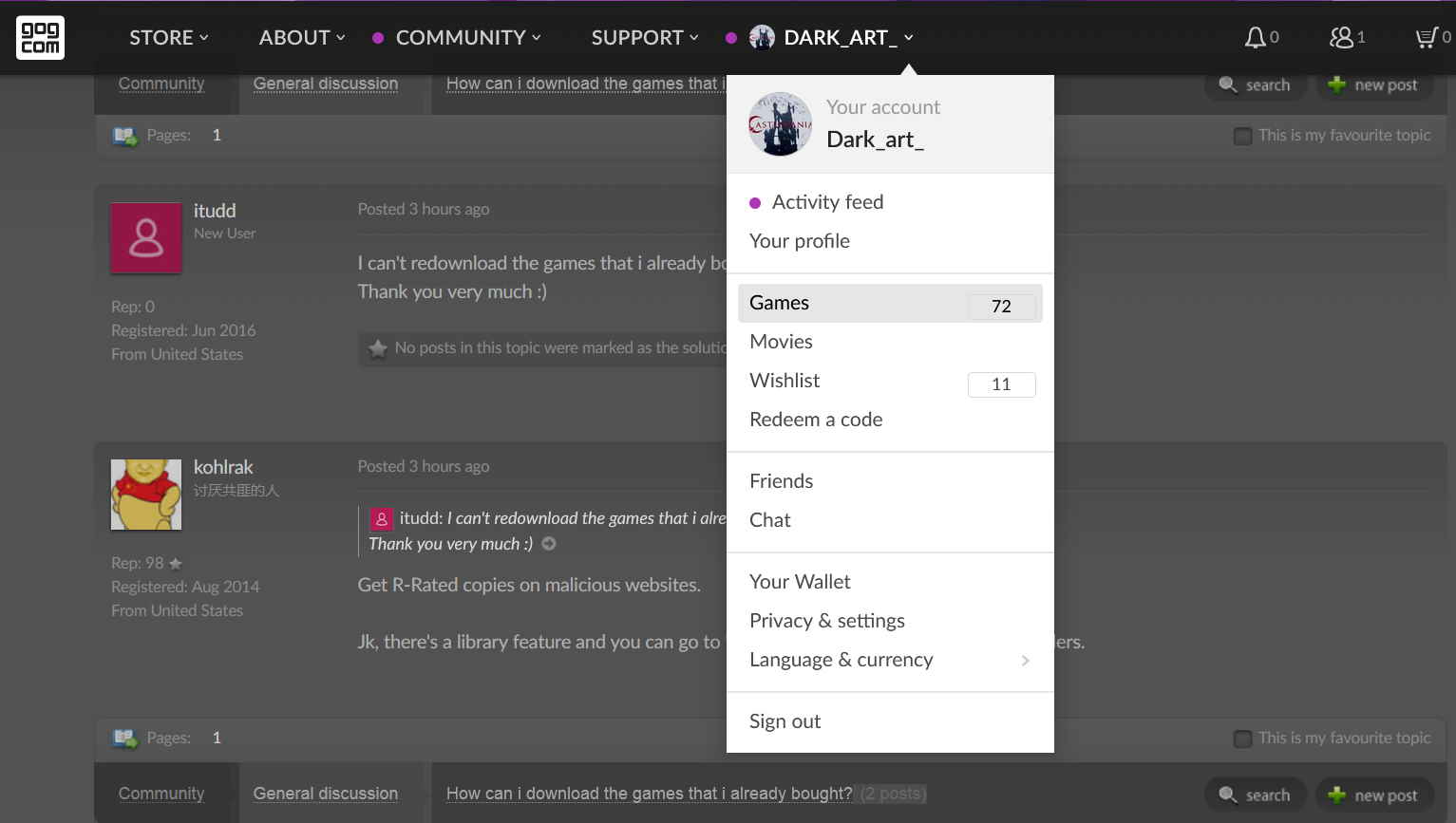1456x823 pixels.
Task: Select Redeem a code
Action: [x=816, y=420]
